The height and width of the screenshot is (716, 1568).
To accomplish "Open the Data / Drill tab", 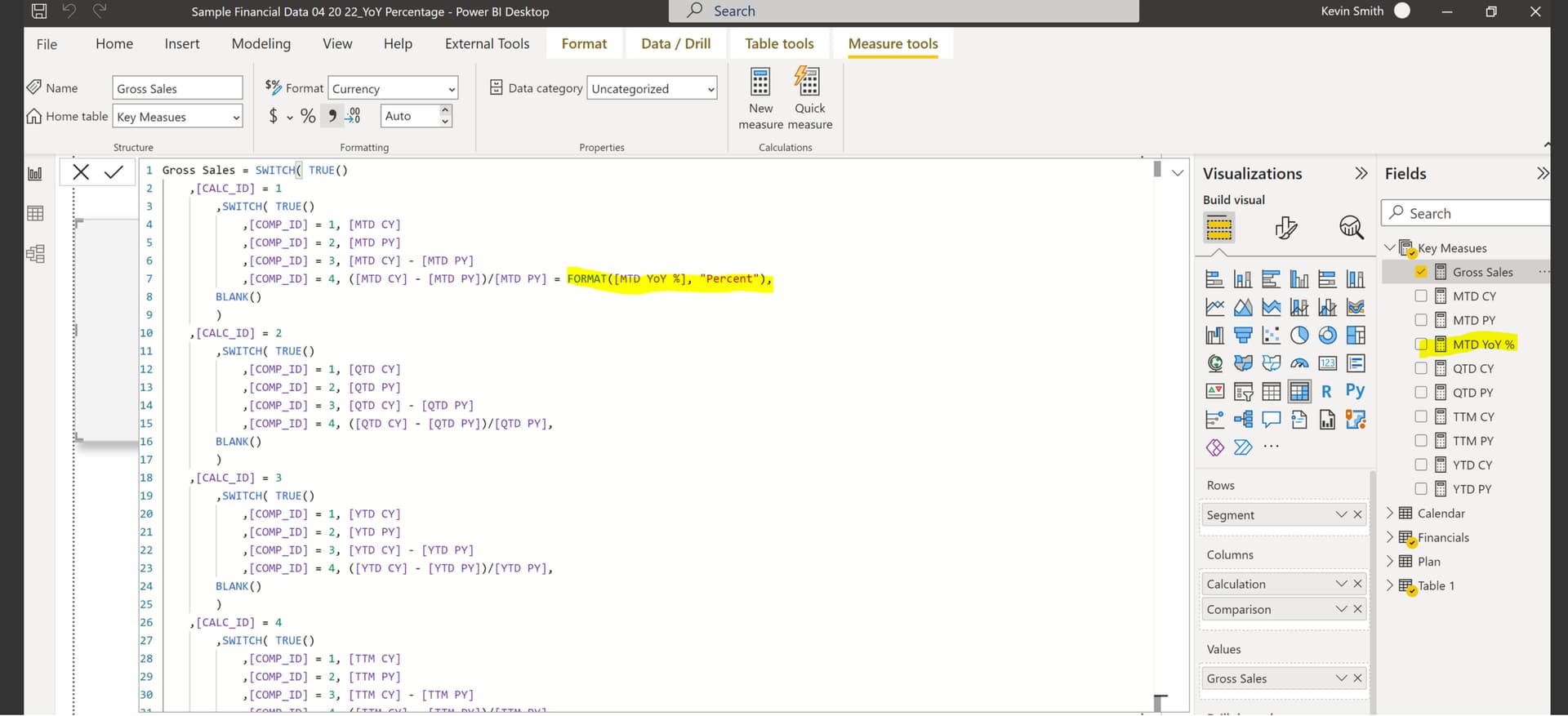I will [x=675, y=44].
